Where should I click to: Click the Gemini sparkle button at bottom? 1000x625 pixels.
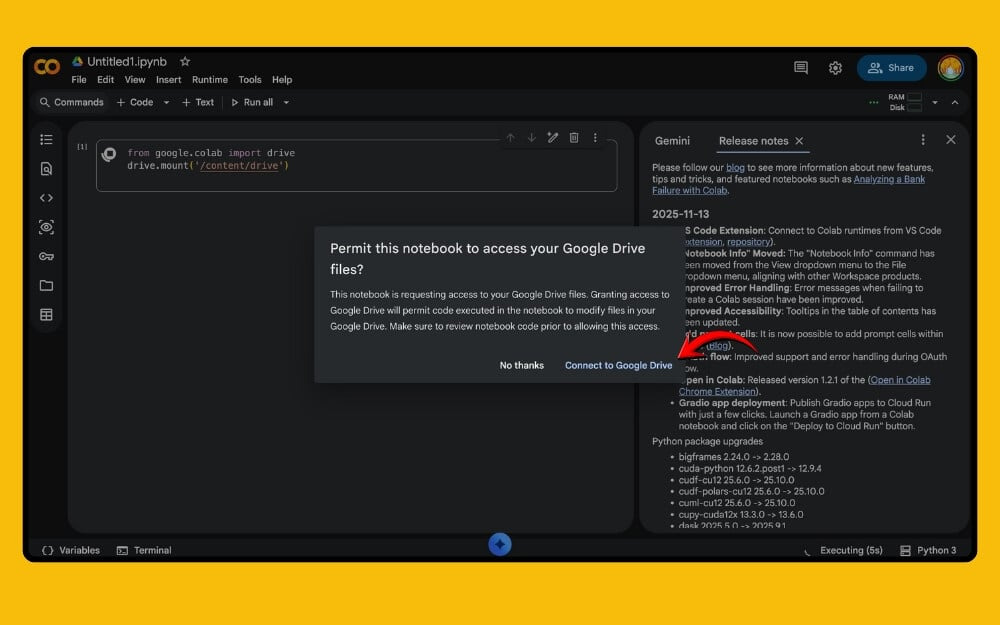(x=500, y=544)
